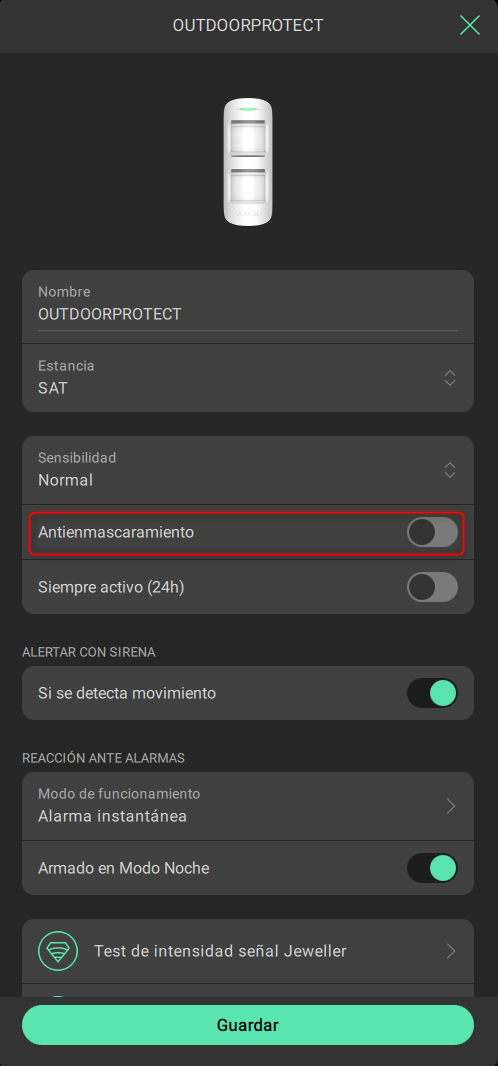
Task: Open Test de intensidad señal Jeweller
Action: [x=248, y=950]
